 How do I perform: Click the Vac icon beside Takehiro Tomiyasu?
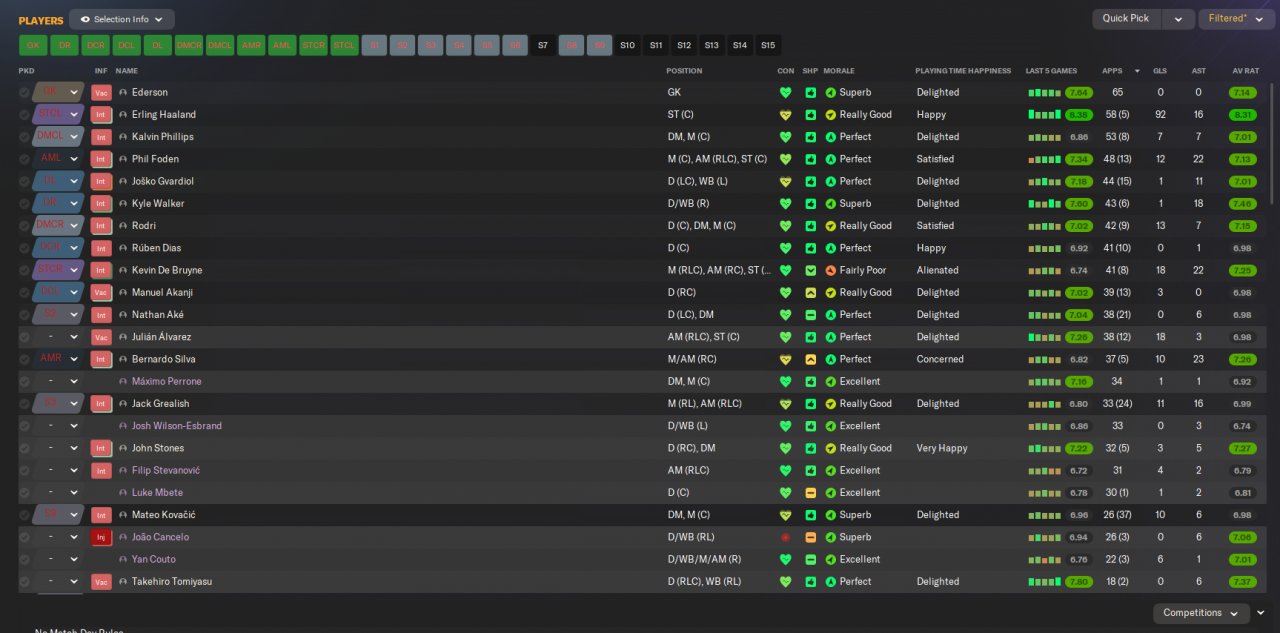coord(101,582)
